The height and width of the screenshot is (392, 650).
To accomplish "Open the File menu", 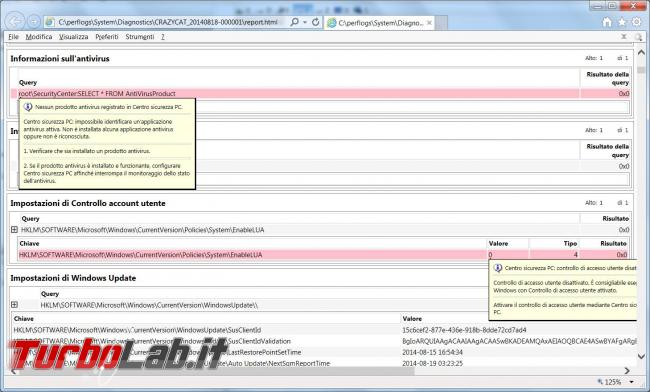I will [x=13, y=36].
